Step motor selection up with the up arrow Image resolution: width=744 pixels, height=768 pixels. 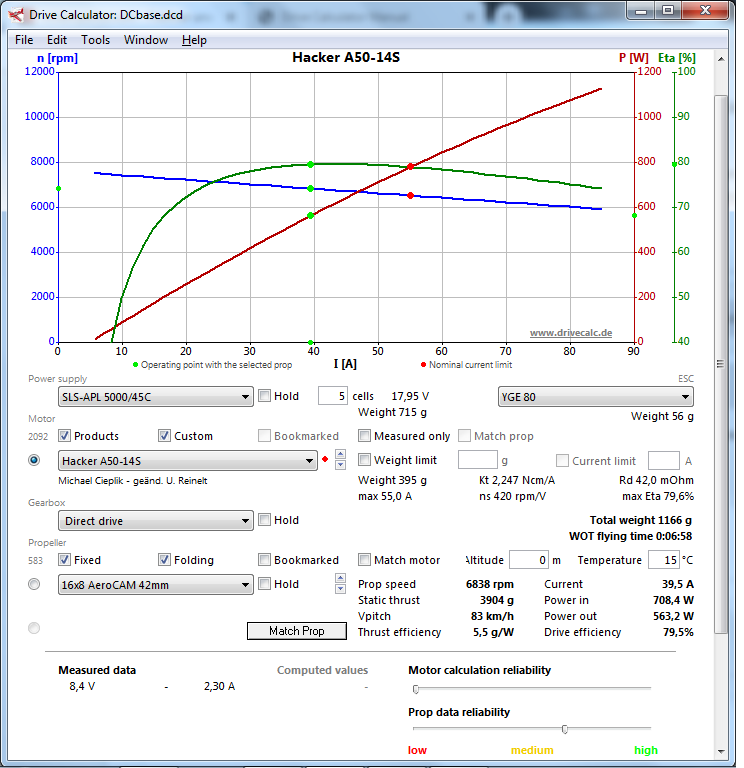(x=340, y=455)
